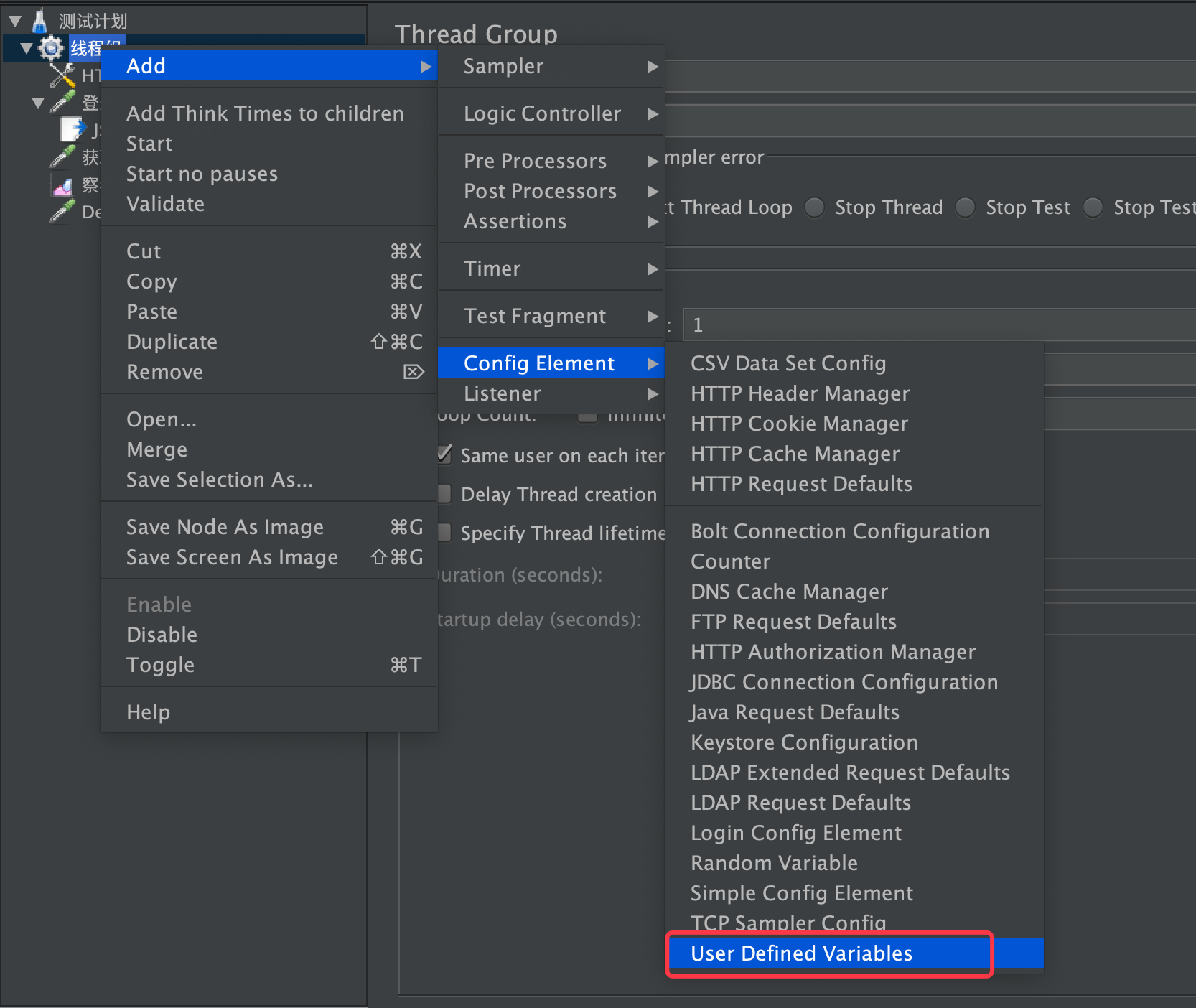Screen dimensions: 1196x1008
Task: Select HTTP Authorization Manager
Action: [x=854, y=652]
